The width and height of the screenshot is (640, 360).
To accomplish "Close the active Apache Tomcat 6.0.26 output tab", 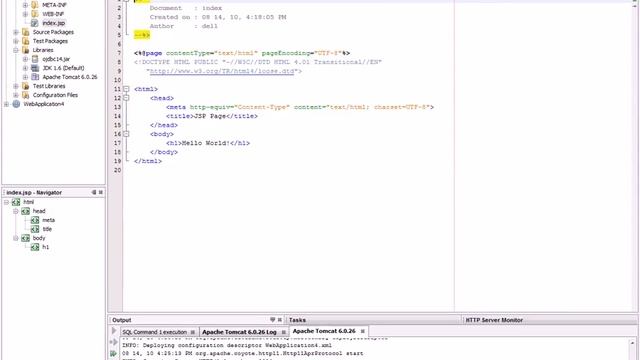I will [362, 331].
